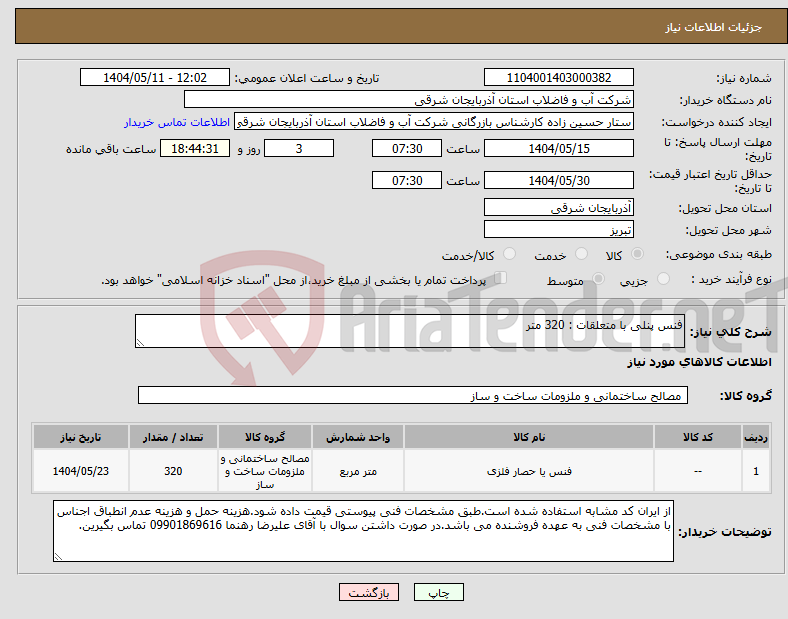This screenshot has height=619, width=788.
Task: Click the need date cell 1404/05/23
Action: point(81,471)
